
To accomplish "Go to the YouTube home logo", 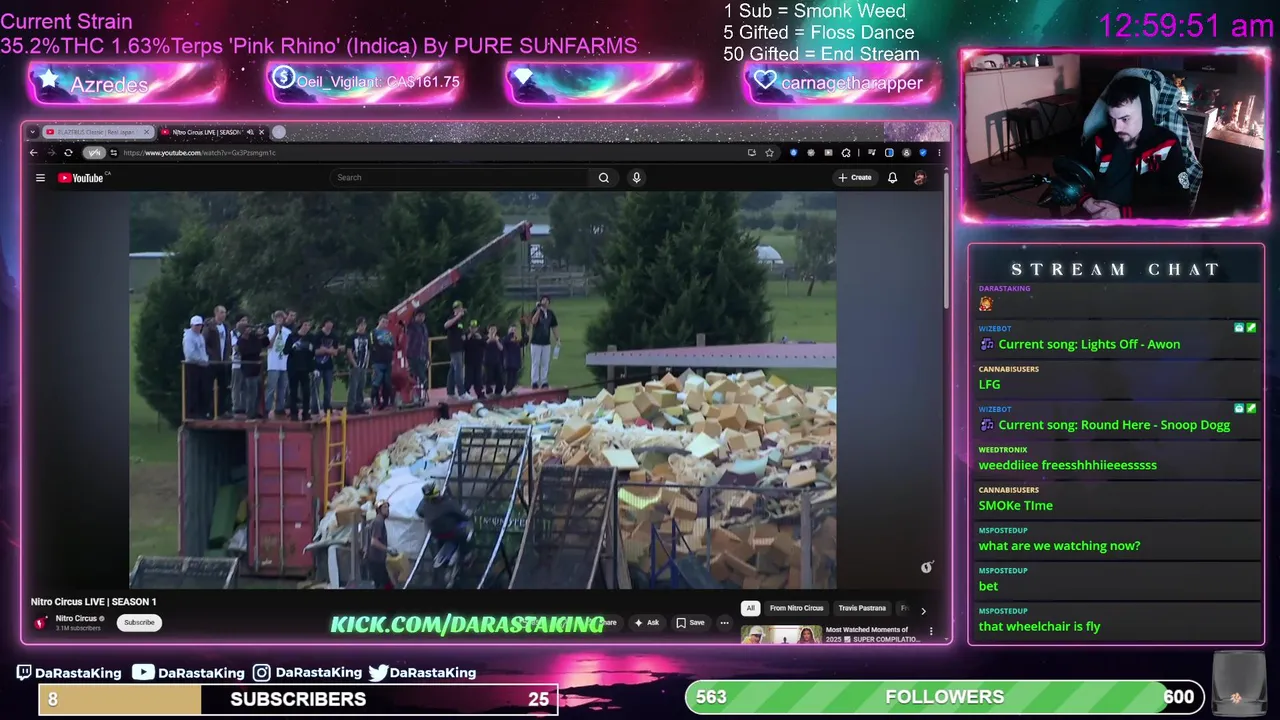I will tap(81, 178).
